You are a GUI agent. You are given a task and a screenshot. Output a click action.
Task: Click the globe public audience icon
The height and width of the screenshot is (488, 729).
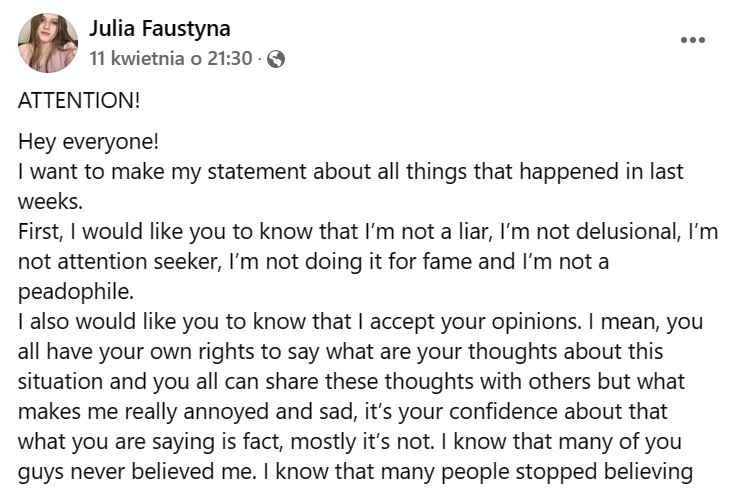click(x=276, y=59)
